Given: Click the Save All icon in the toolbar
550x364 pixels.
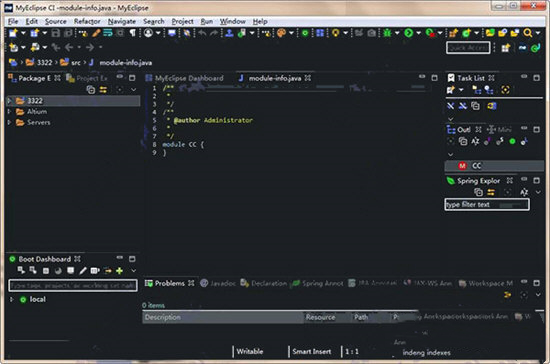Looking at the screenshot, I should point(68,33).
